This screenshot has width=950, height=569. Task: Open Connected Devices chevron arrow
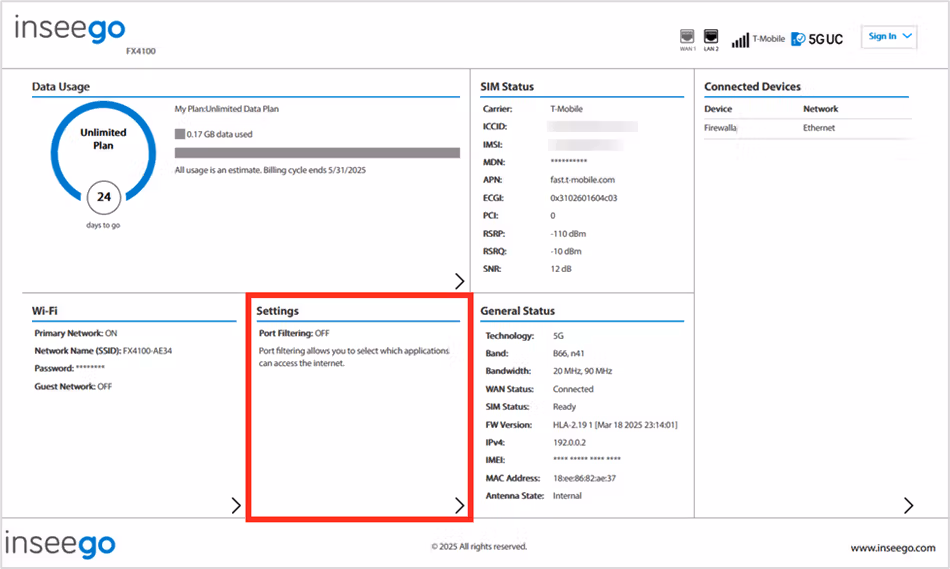click(x=908, y=505)
